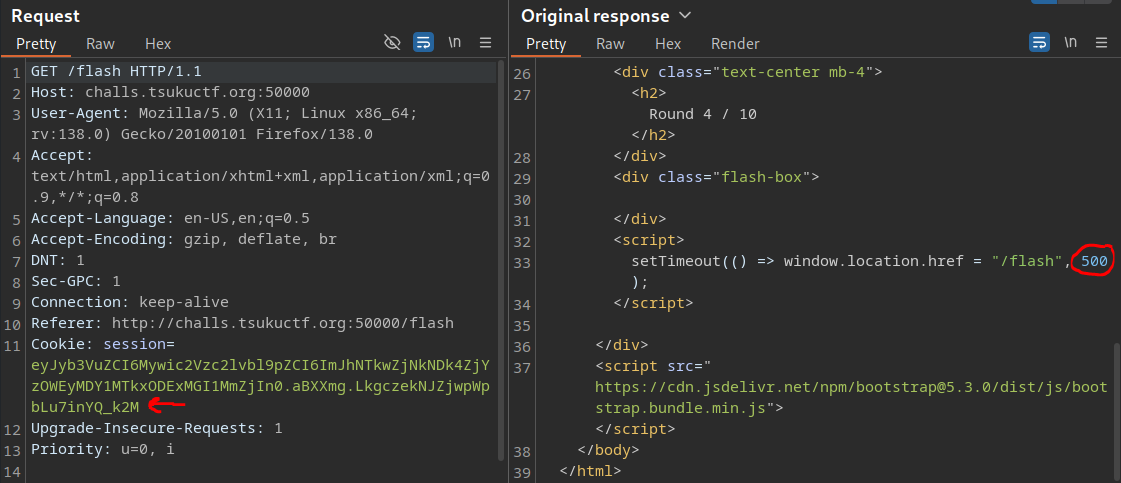Click the Sec-GPC: 1 header line
1121x483 pixels.
pyautogui.click(x=76, y=281)
